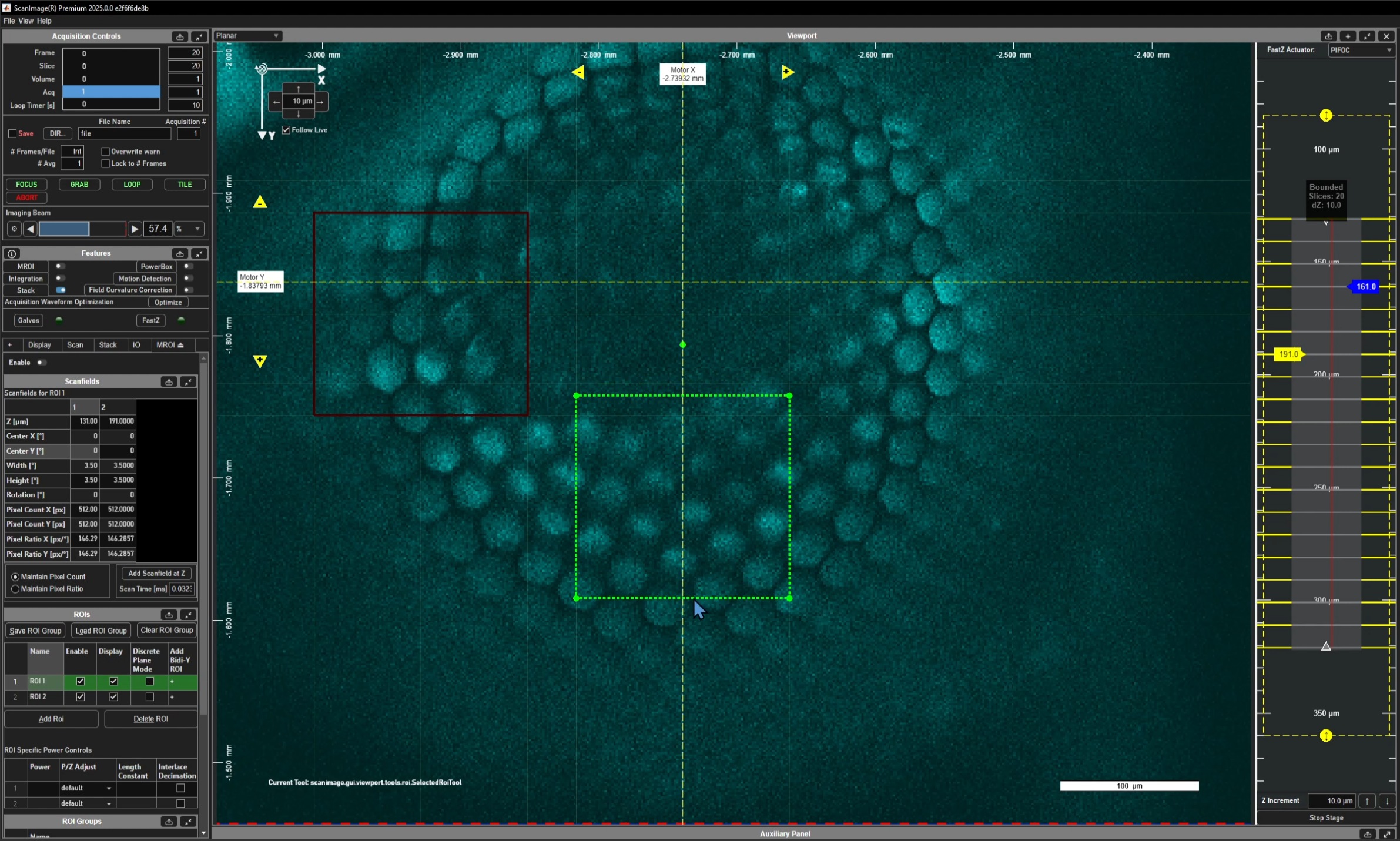
Task: Open the Planar view dropdown
Action: [x=248, y=36]
